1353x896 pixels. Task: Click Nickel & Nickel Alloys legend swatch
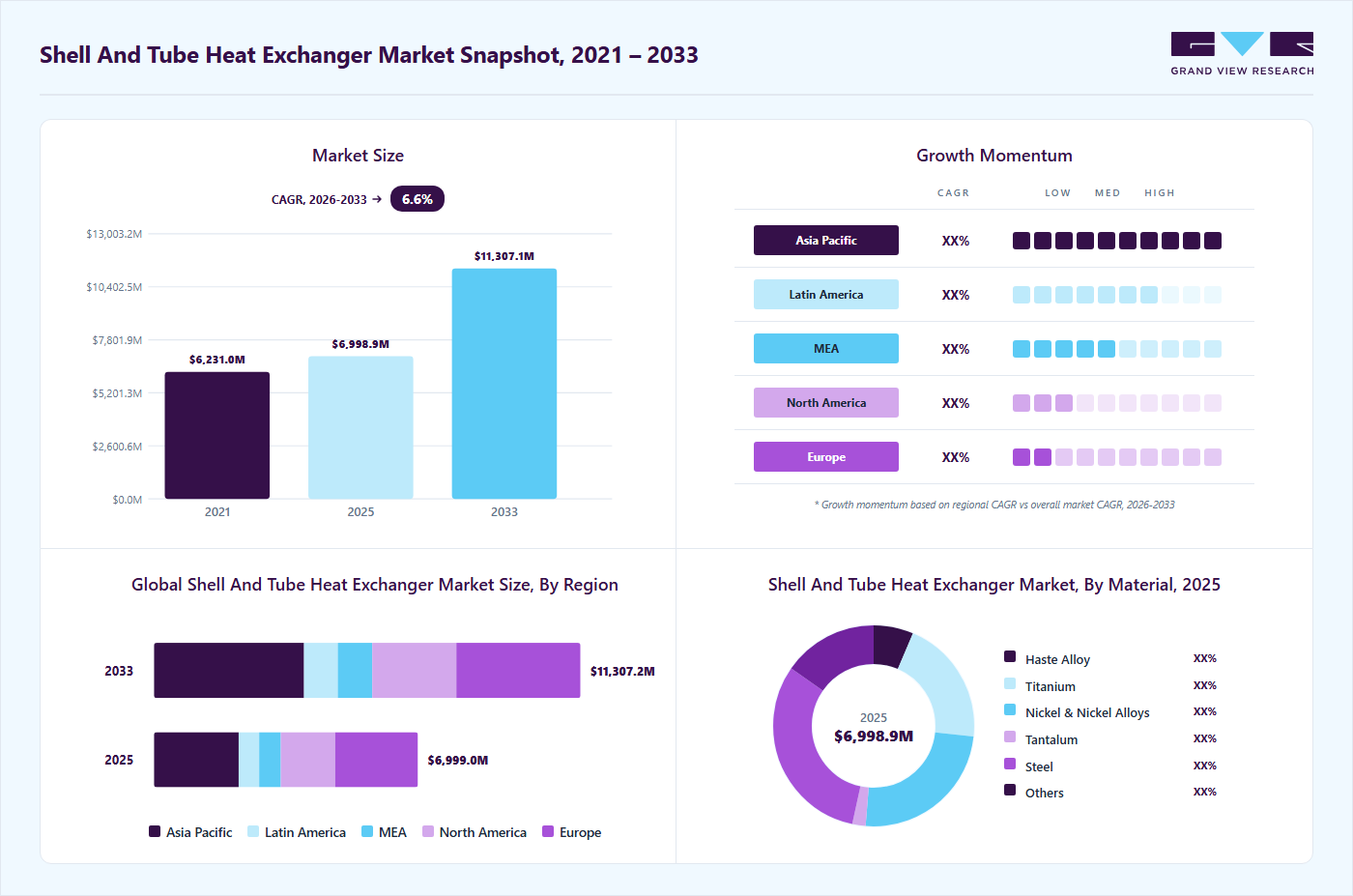click(1010, 709)
